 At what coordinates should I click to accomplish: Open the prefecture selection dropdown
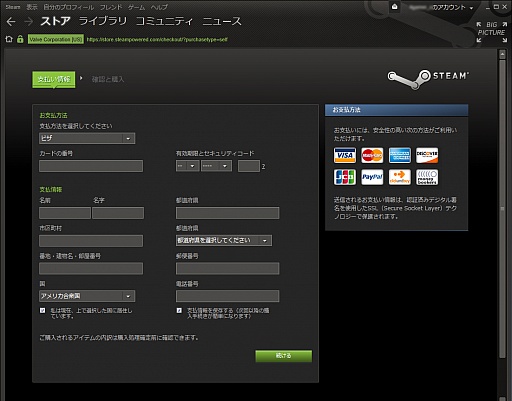coord(224,240)
